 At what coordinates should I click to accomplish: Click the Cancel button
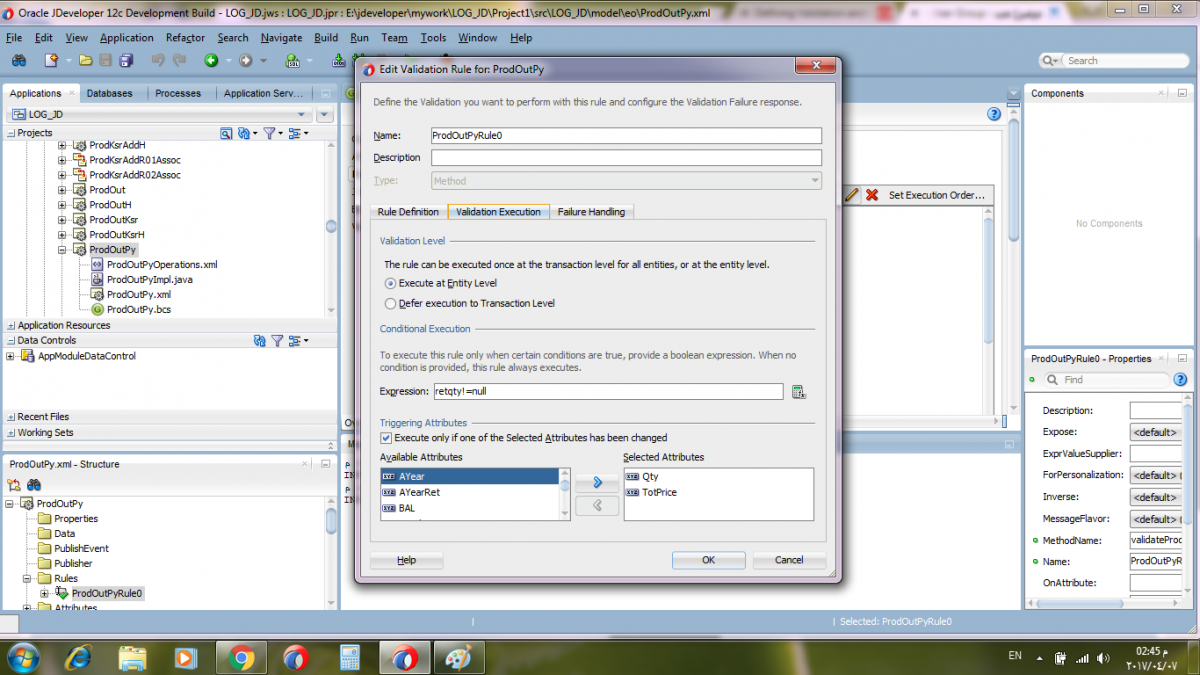[789, 560]
